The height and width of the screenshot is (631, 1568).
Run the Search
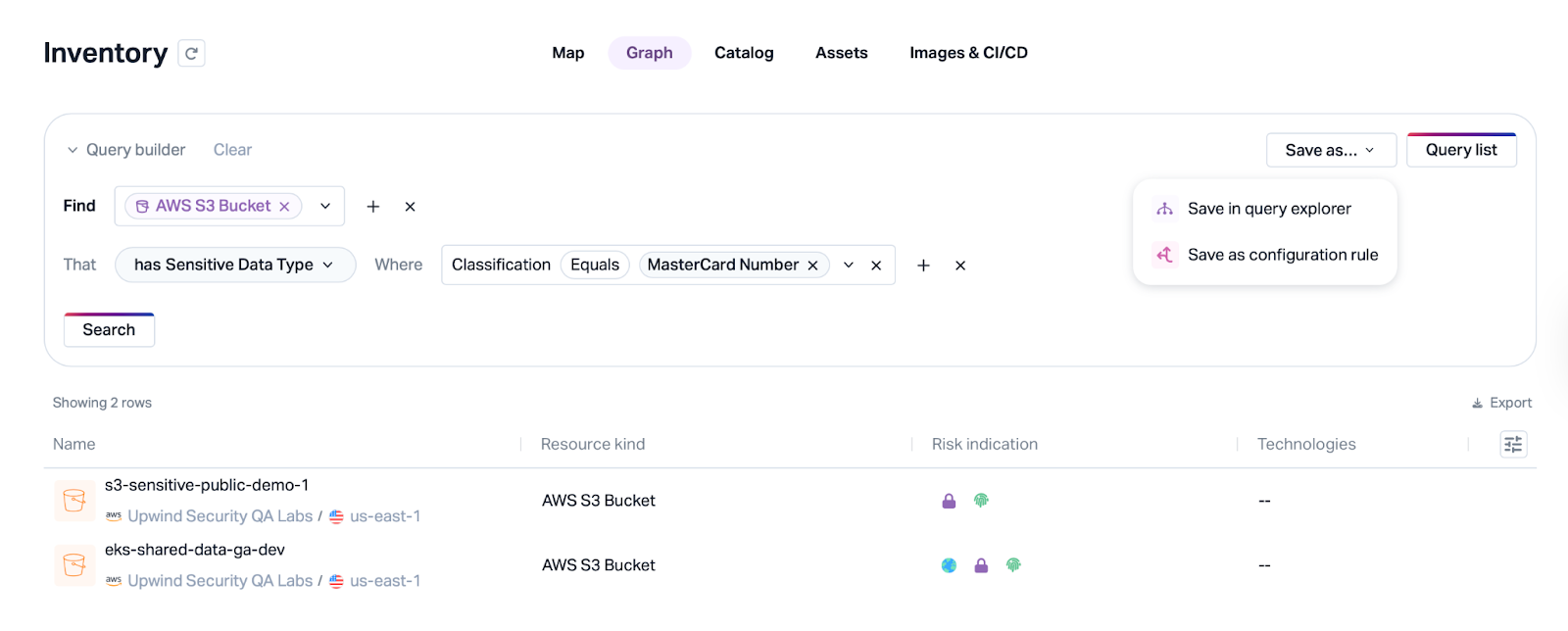109,330
